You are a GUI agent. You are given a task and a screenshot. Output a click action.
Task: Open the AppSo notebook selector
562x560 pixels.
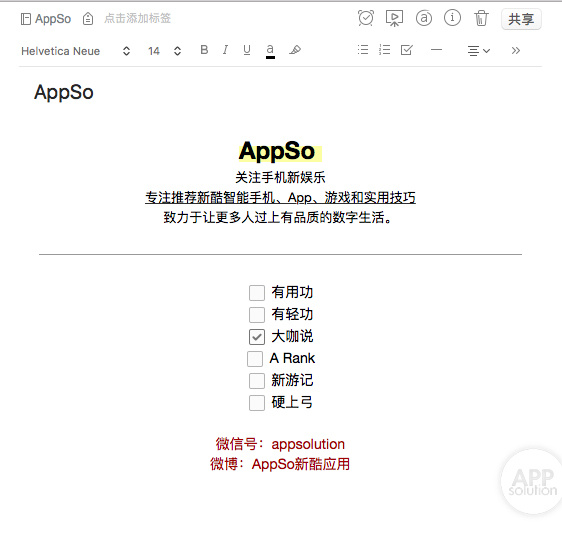[x=46, y=19]
